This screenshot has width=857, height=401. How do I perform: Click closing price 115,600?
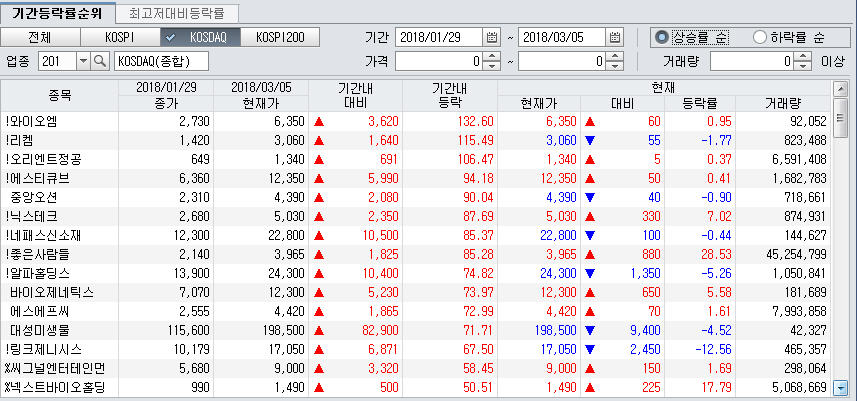coord(187,331)
